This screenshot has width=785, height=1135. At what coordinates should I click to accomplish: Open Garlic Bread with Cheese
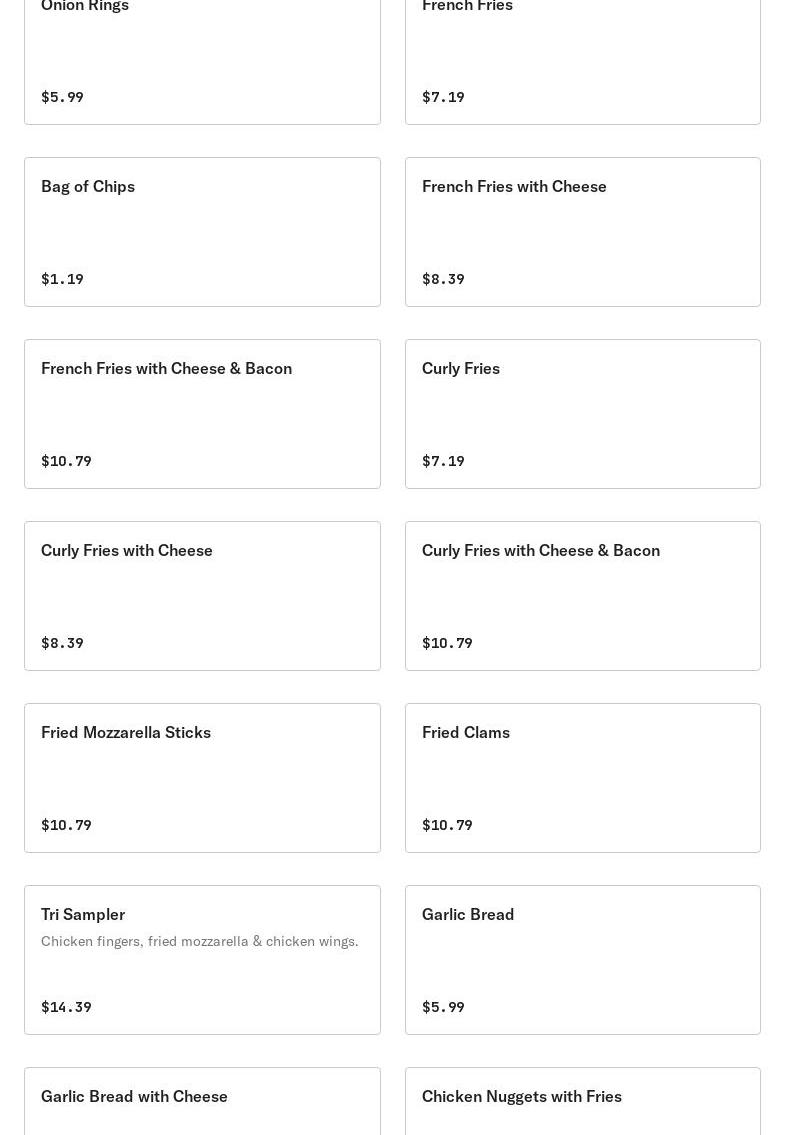(202, 1102)
